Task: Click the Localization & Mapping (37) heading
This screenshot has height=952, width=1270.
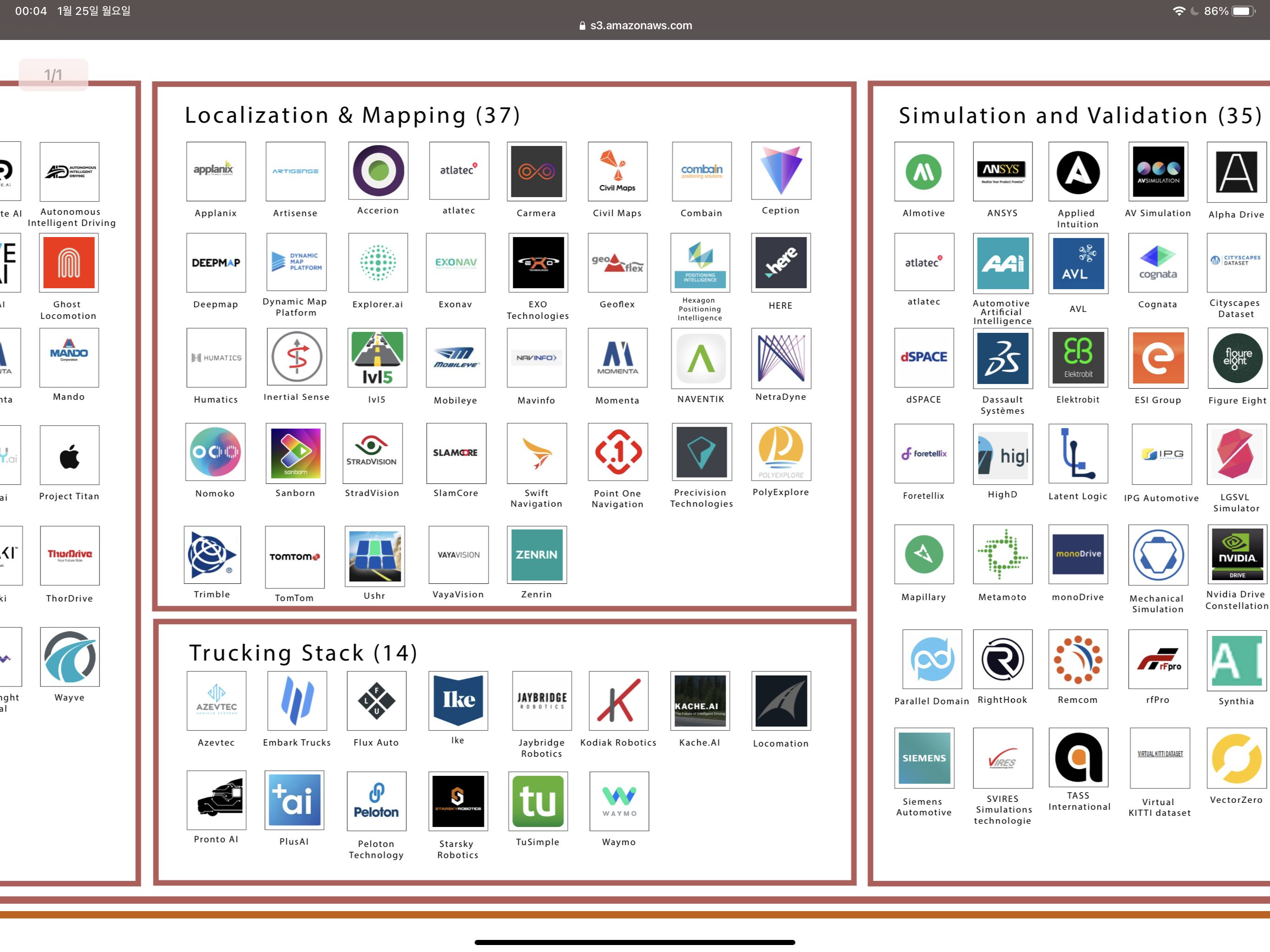Action: (x=352, y=115)
